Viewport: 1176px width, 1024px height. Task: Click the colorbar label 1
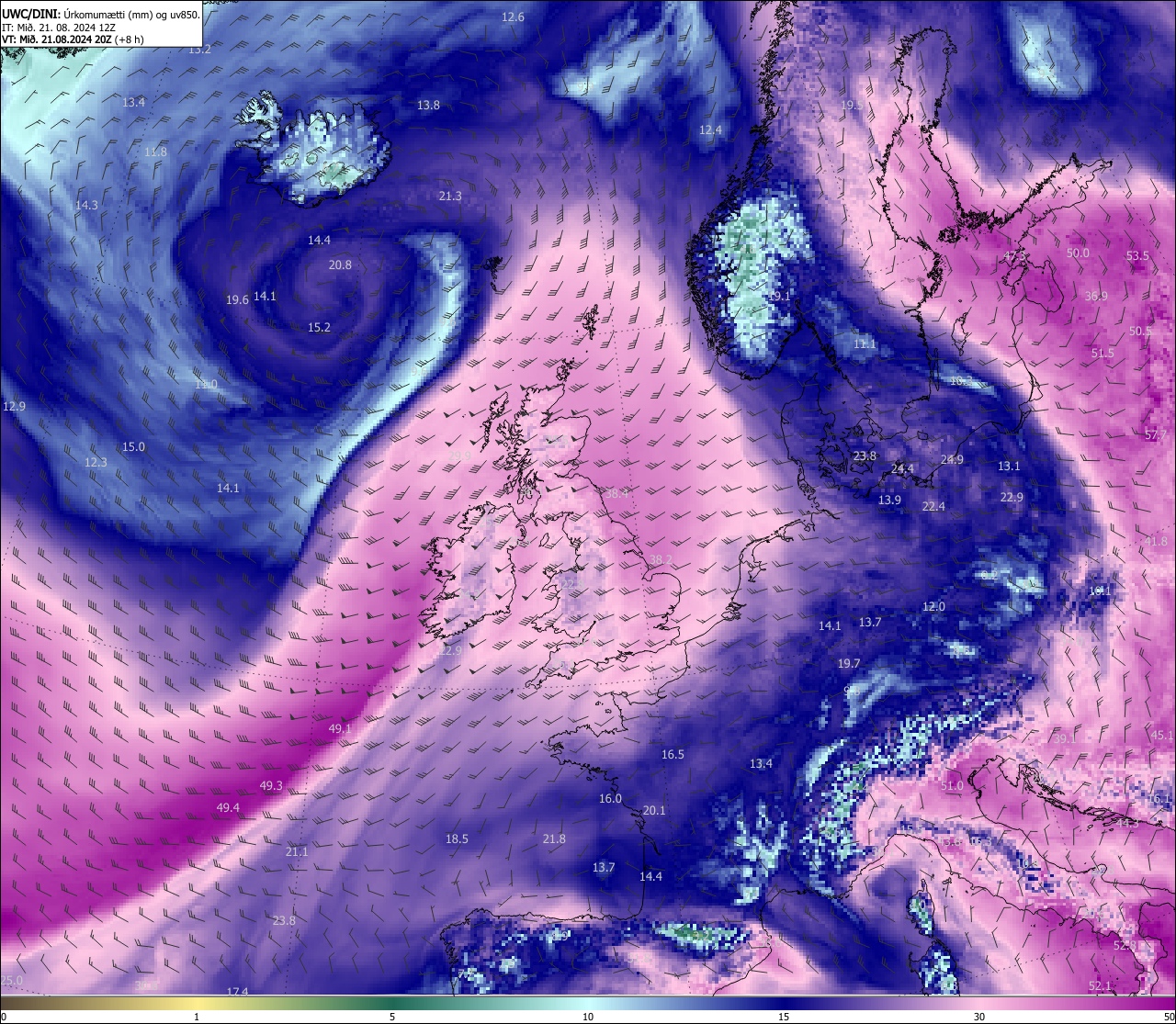coord(197,1017)
